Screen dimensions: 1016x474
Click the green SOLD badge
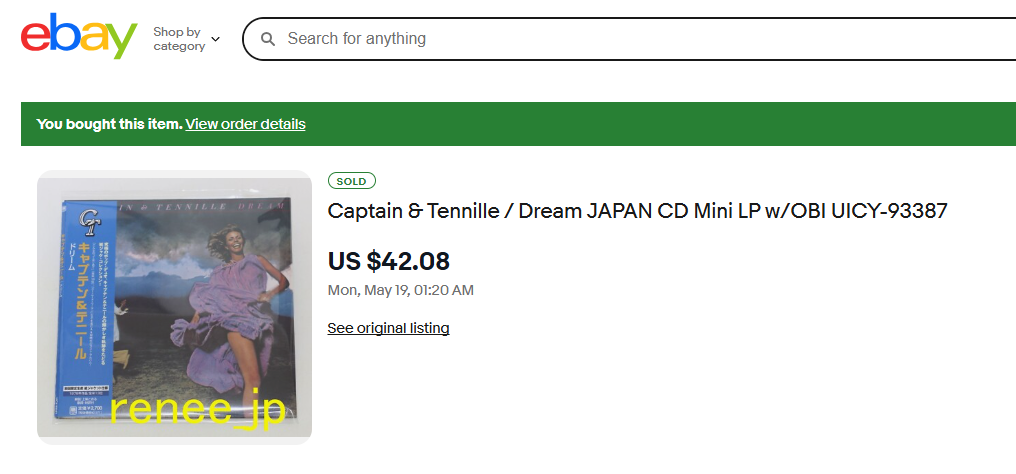(351, 181)
